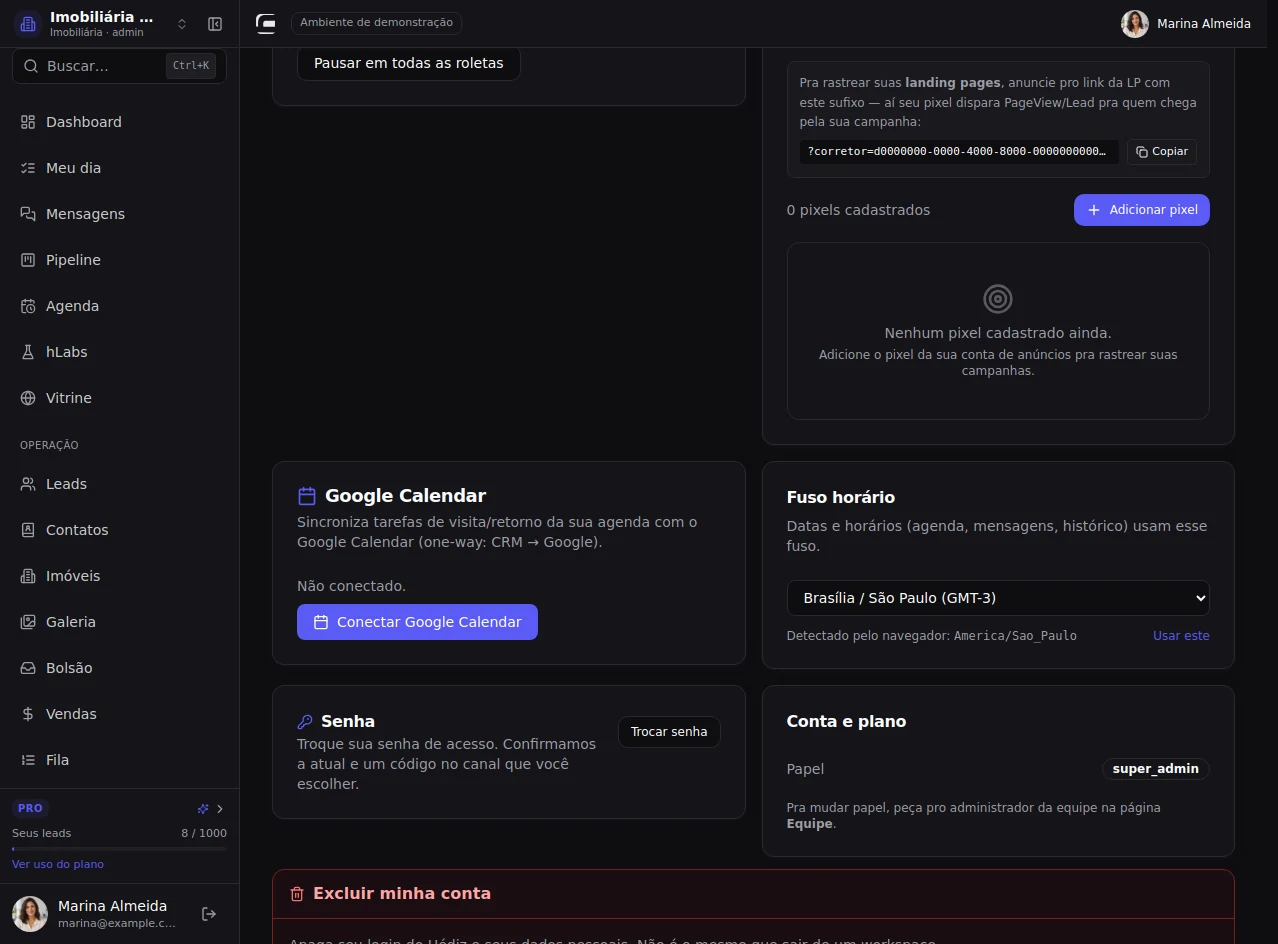The height and width of the screenshot is (944, 1278).
Task: Open Imóveis page
Action: (x=119, y=576)
